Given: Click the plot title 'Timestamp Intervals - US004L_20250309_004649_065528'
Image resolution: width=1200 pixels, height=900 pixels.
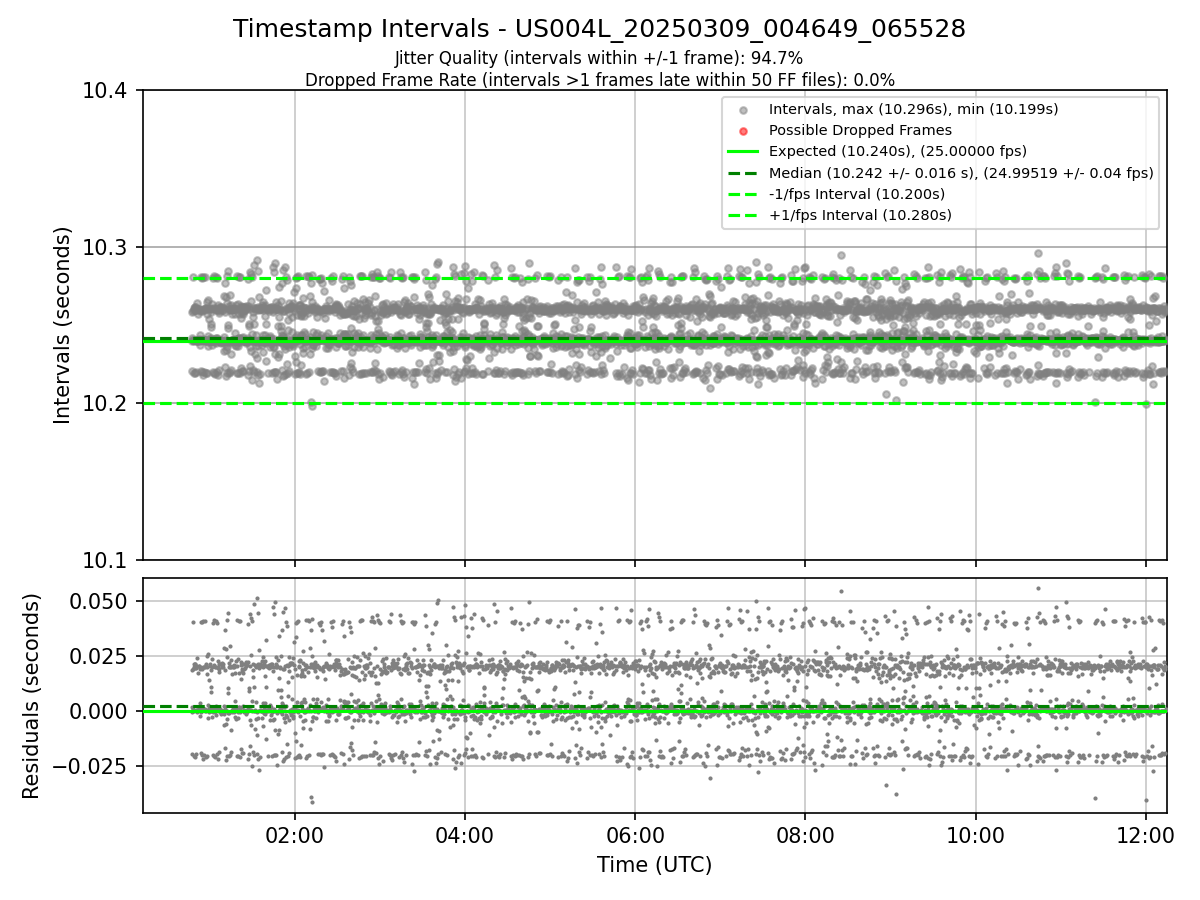Looking at the screenshot, I should click(x=599, y=29).
